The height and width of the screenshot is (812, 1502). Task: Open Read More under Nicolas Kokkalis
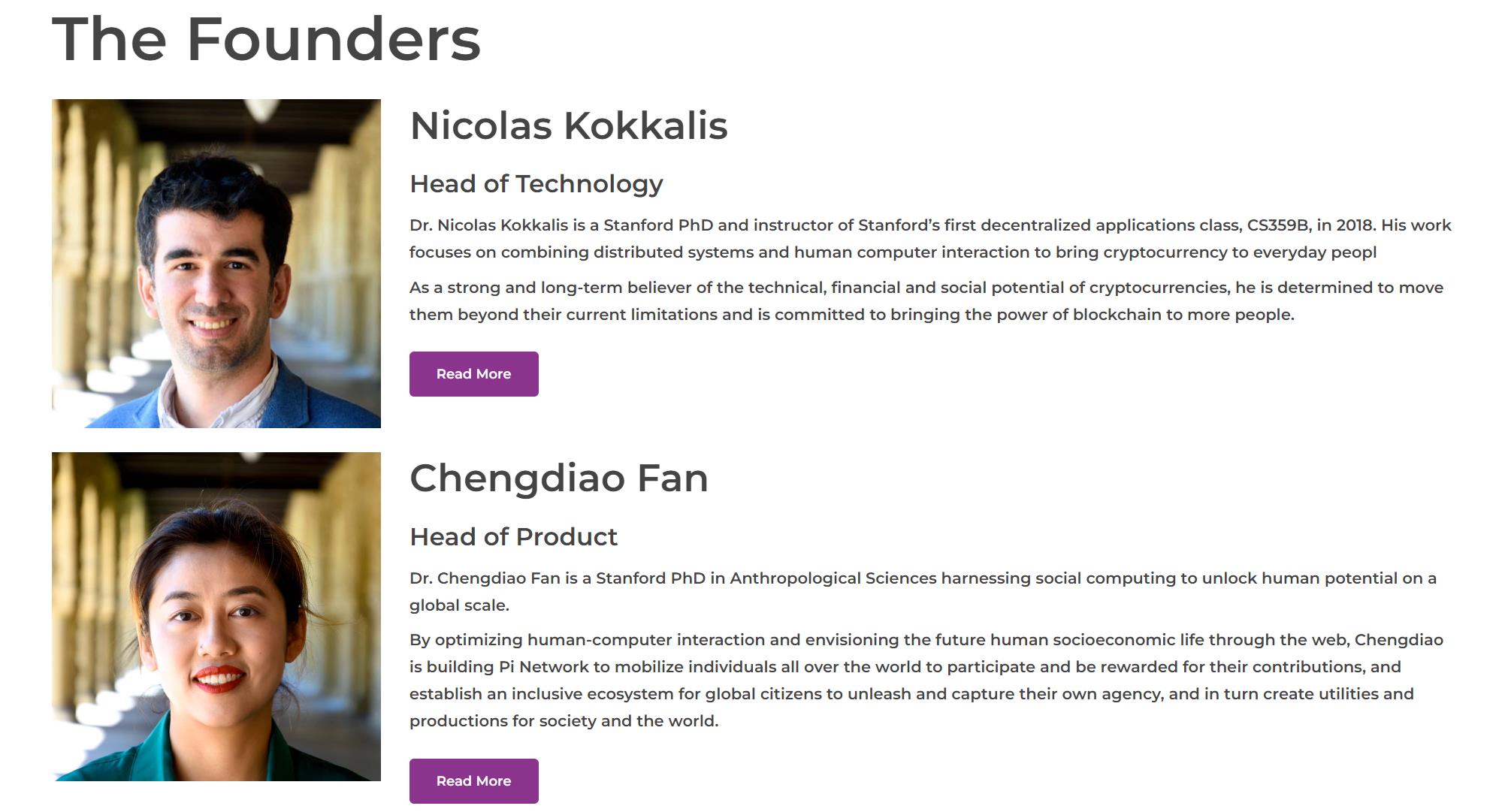(x=473, y=374)
